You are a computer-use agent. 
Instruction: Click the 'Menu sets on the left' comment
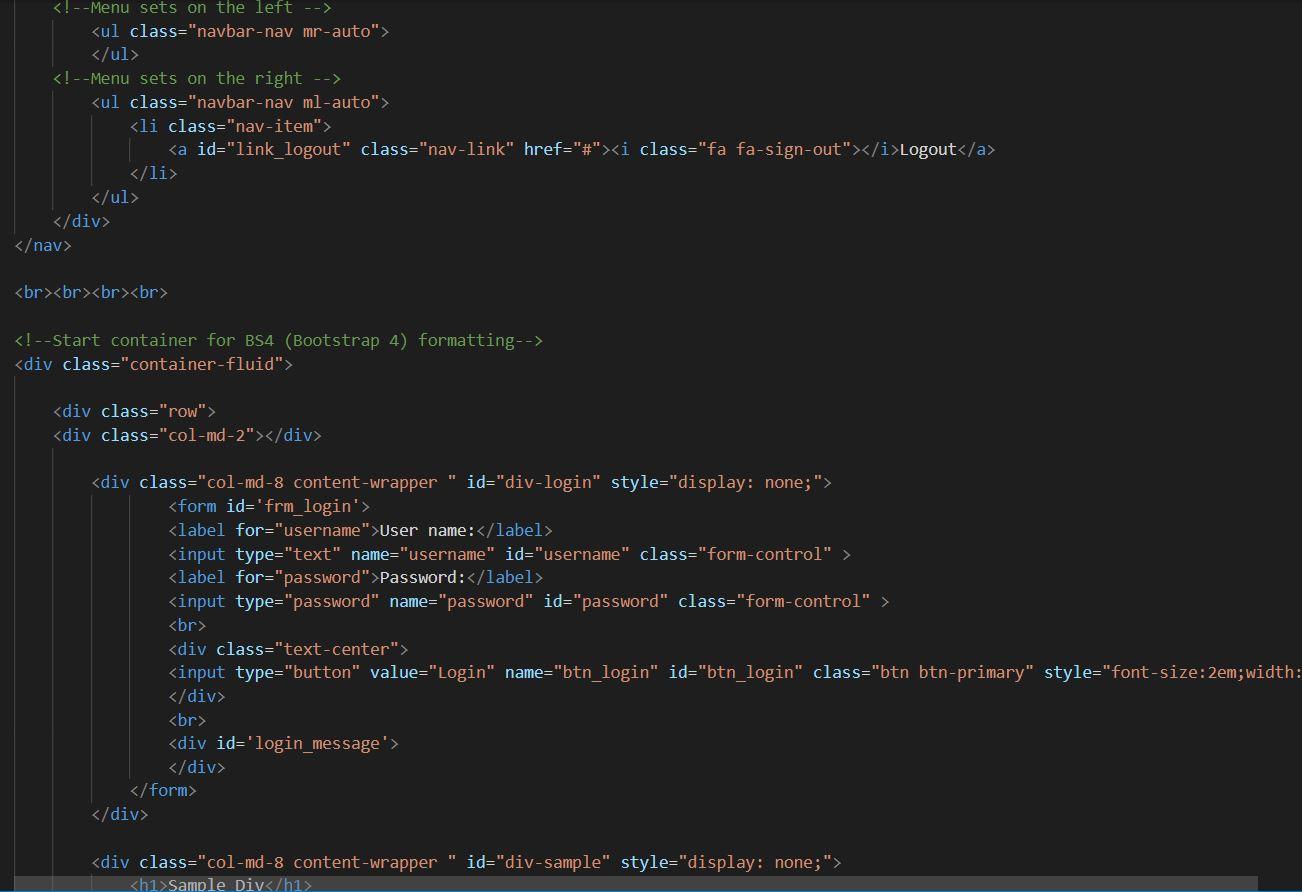pyautogui.click(x=191, y=8)
